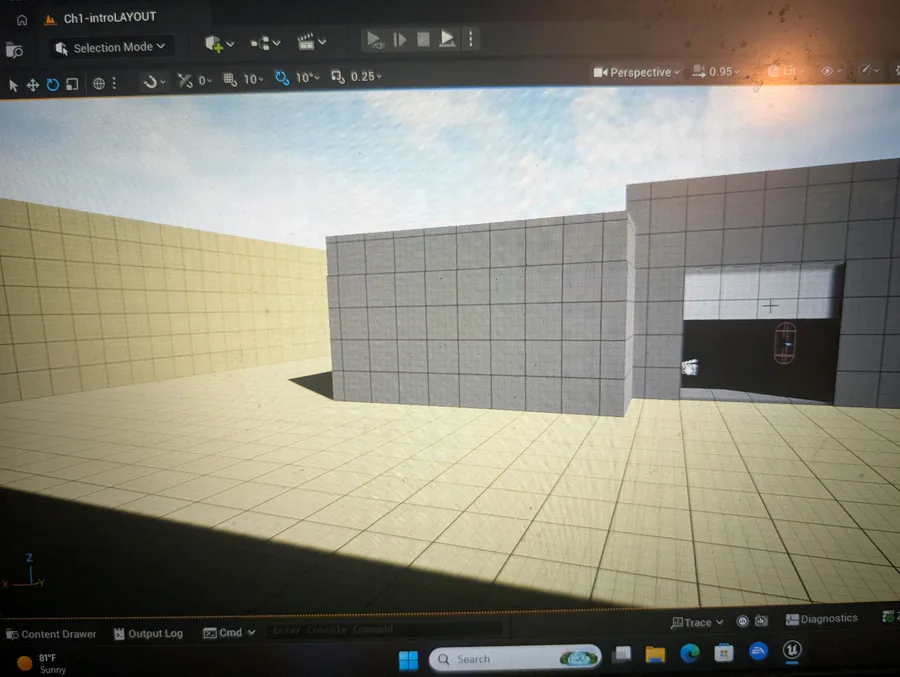This screenshot has height=677, width=900.
Task: Select the scale transform tool
Action: [x=72, y=84]
